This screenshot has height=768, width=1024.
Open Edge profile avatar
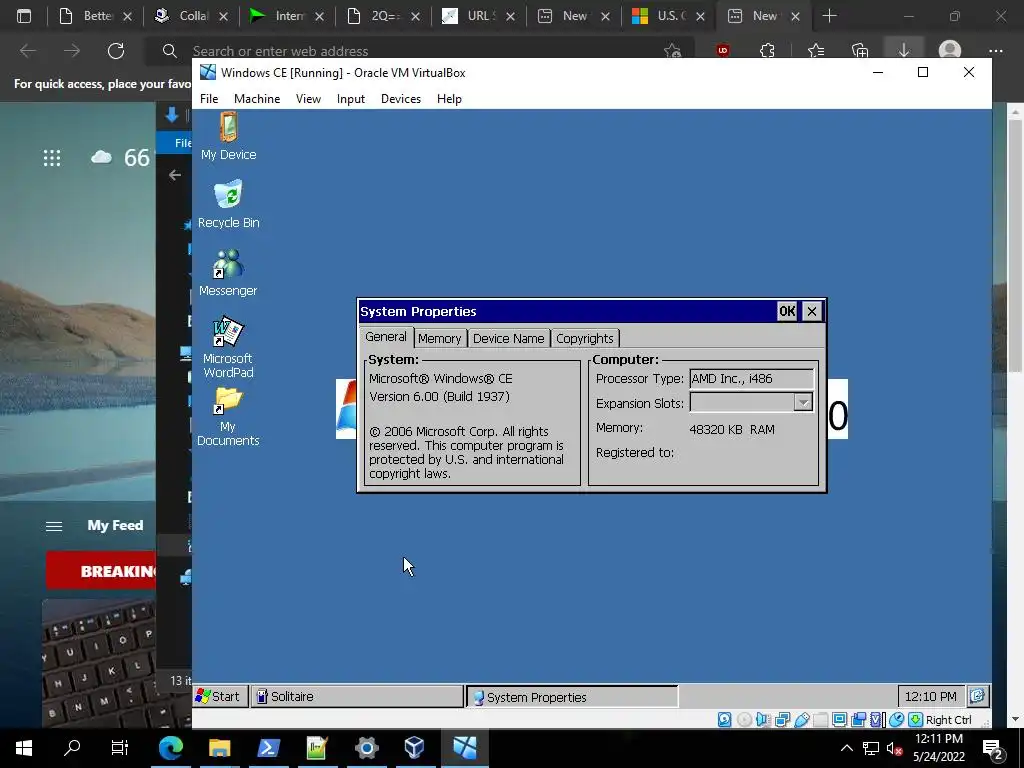(x=950, y=51)
